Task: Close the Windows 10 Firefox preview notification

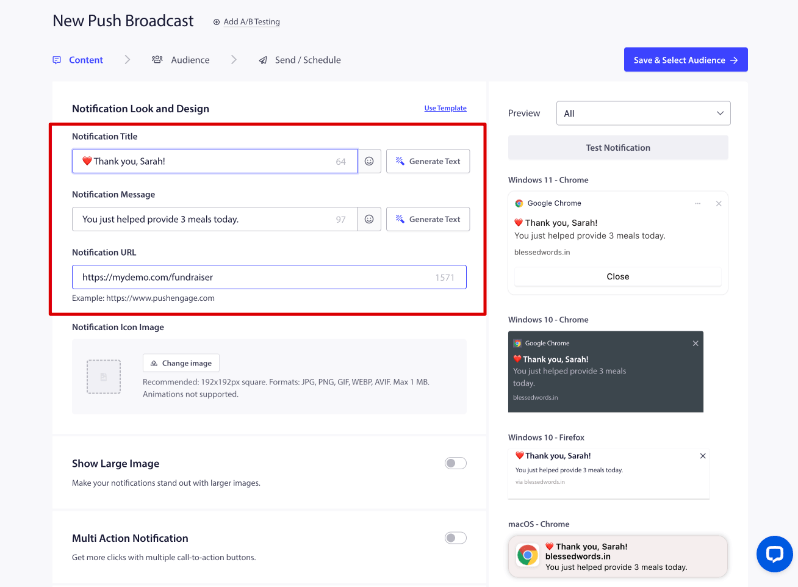Action: coord(703,456)
